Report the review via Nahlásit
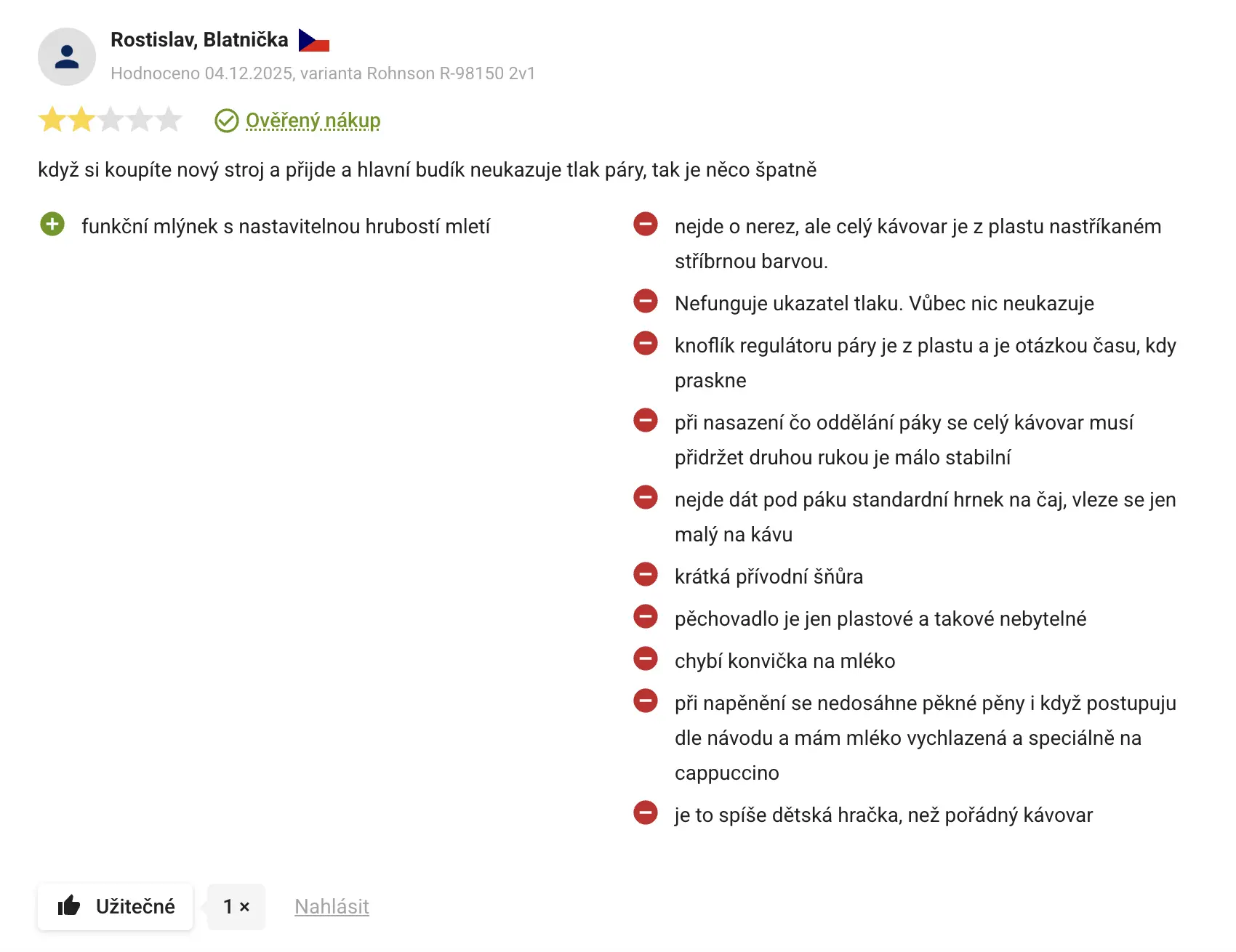1236x952 pixels. click(332, 906)
